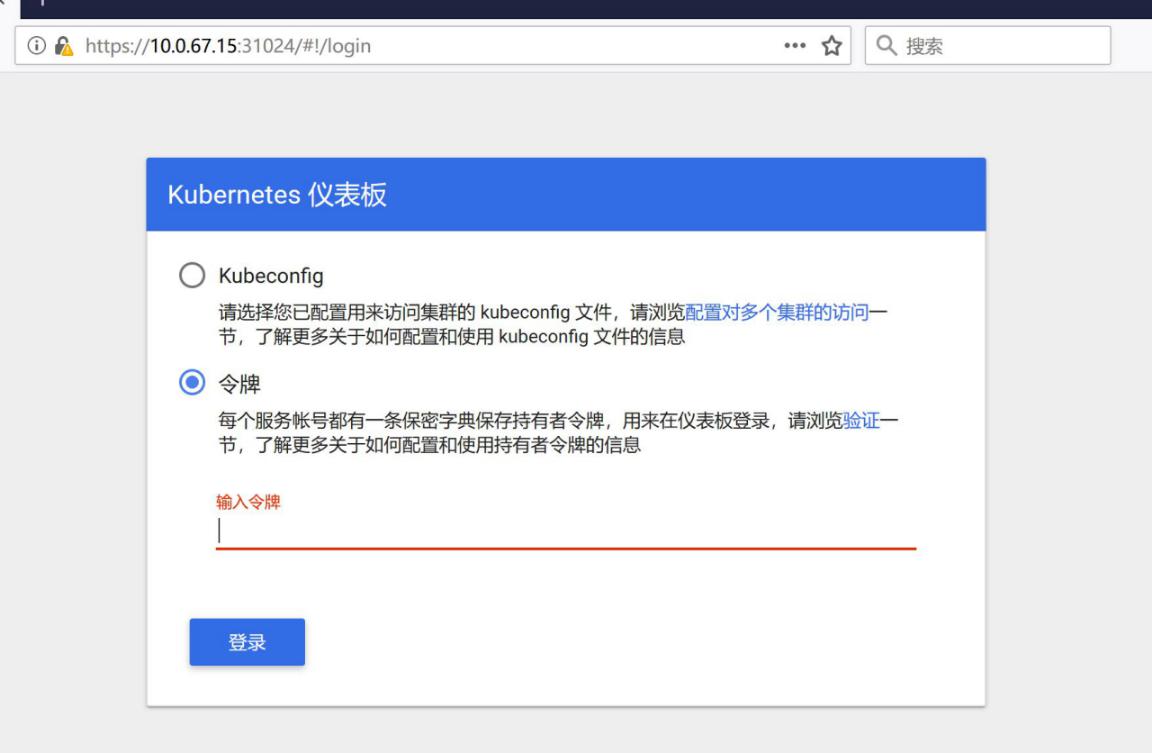Click the Kubernetes 仪表板 header title
Image resolution: width=1152 pixels, height=753 pixels.
[x=277, y=195]
